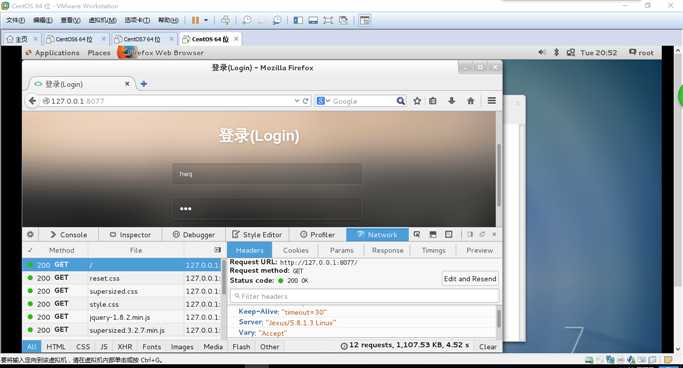Click the Google search input field
Viewport: 683px width, 368px height.
click(363, 101)
